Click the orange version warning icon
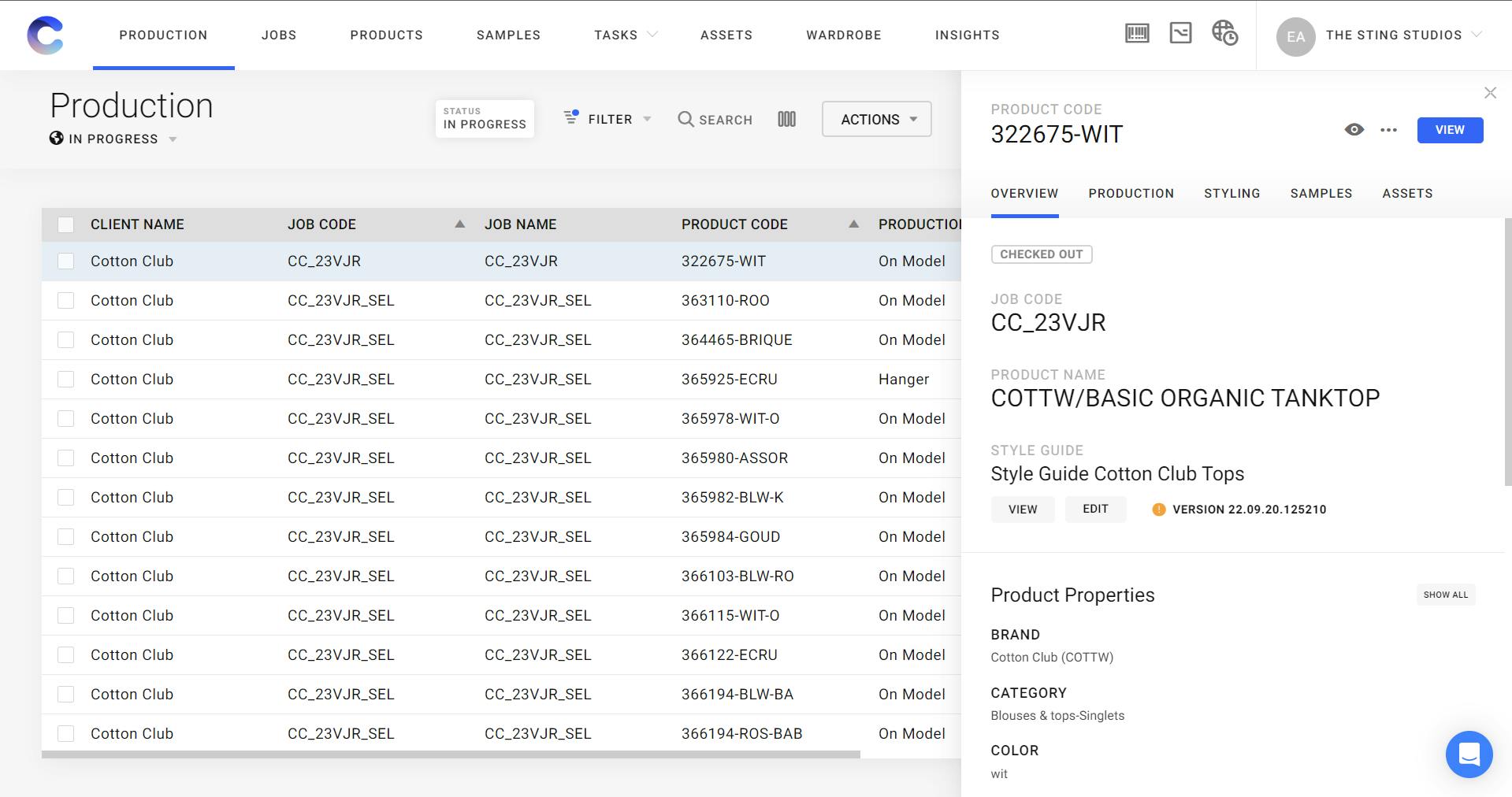This screenshot has width=1512, height=797. (x=1158, y=510)
